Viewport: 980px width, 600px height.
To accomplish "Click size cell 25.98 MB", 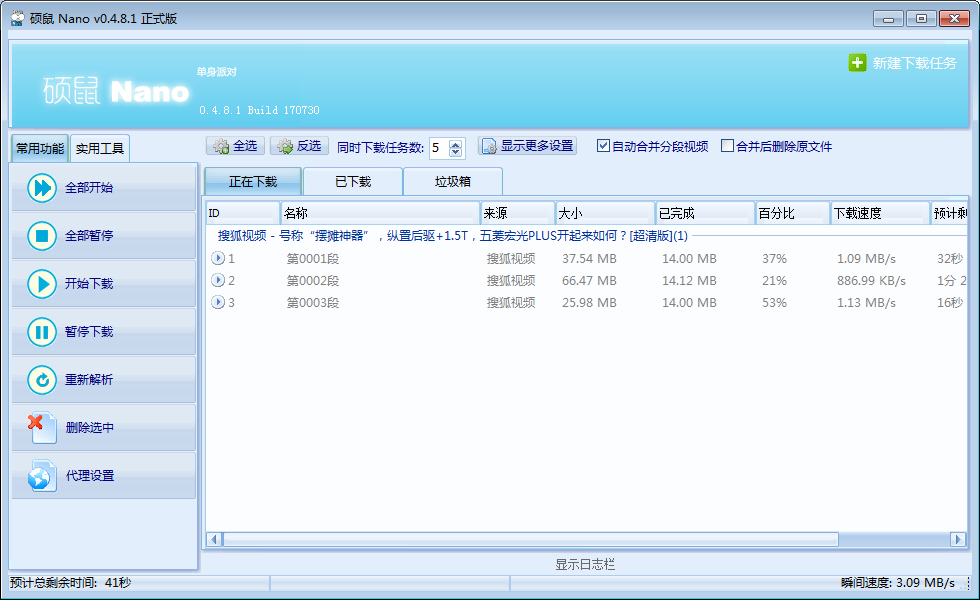I will [x=589, y=302].
